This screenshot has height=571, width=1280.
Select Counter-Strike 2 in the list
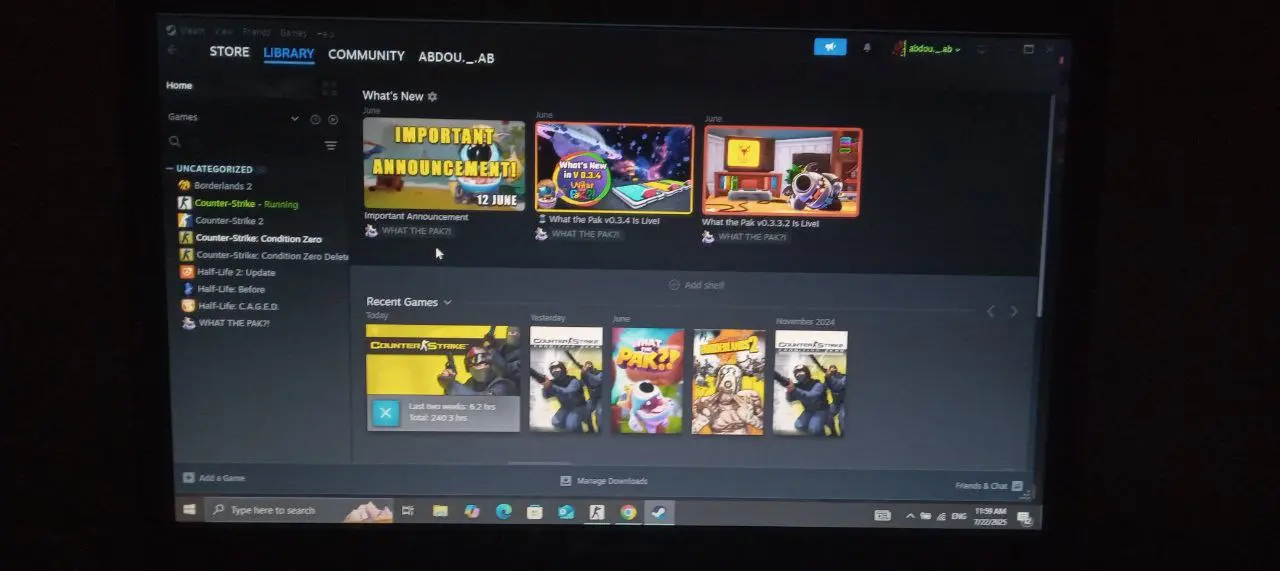tap(229, 221)
